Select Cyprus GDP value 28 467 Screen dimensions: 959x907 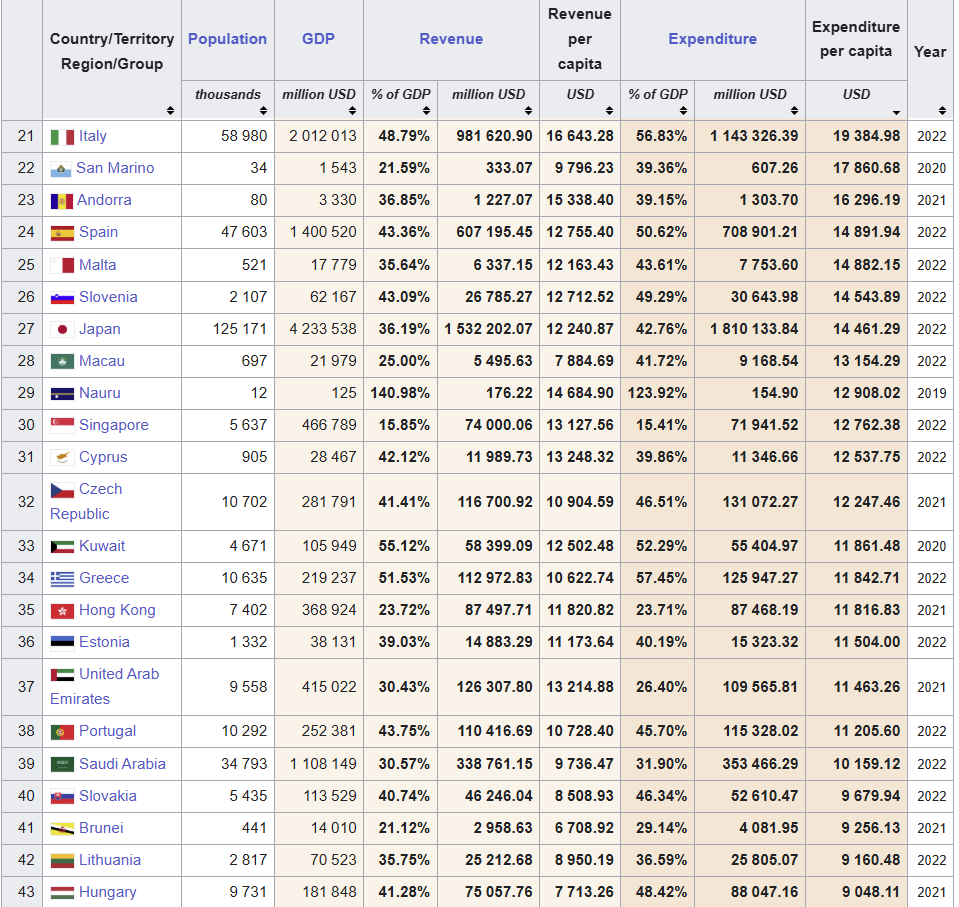333,457
